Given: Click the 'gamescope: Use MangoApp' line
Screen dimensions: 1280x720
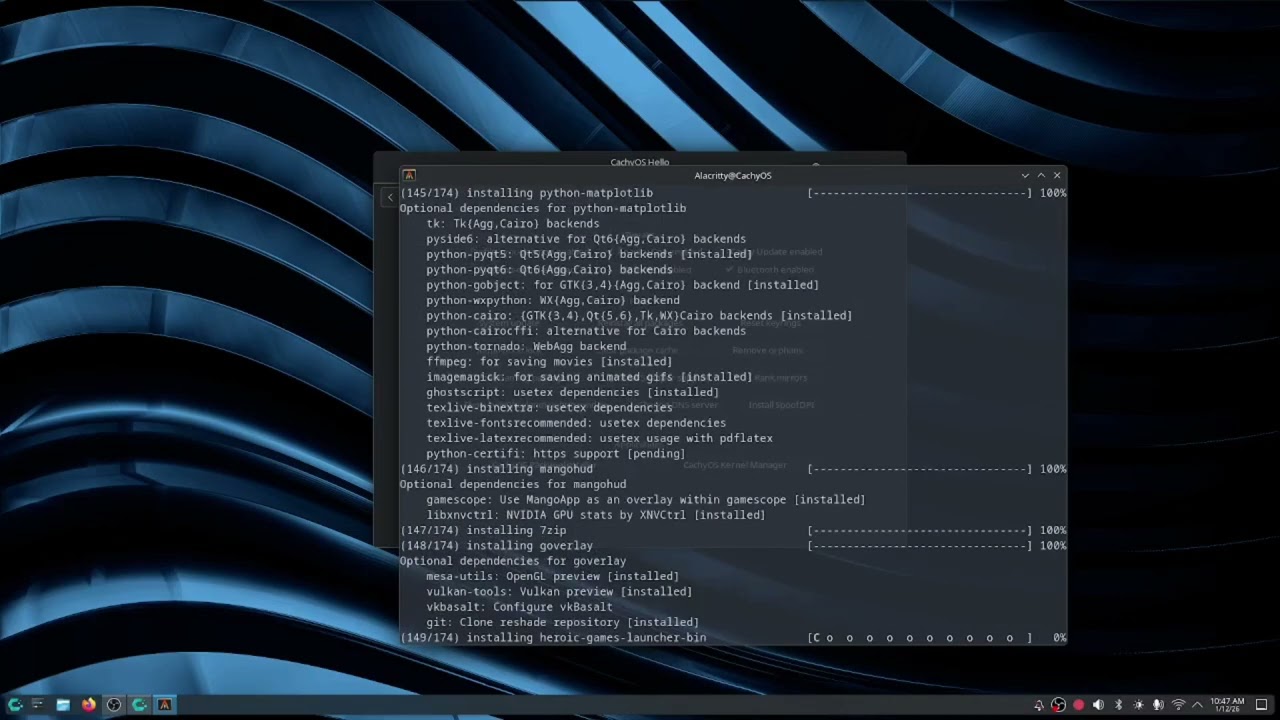Looking at the screenshot, I should pos(646,500).
